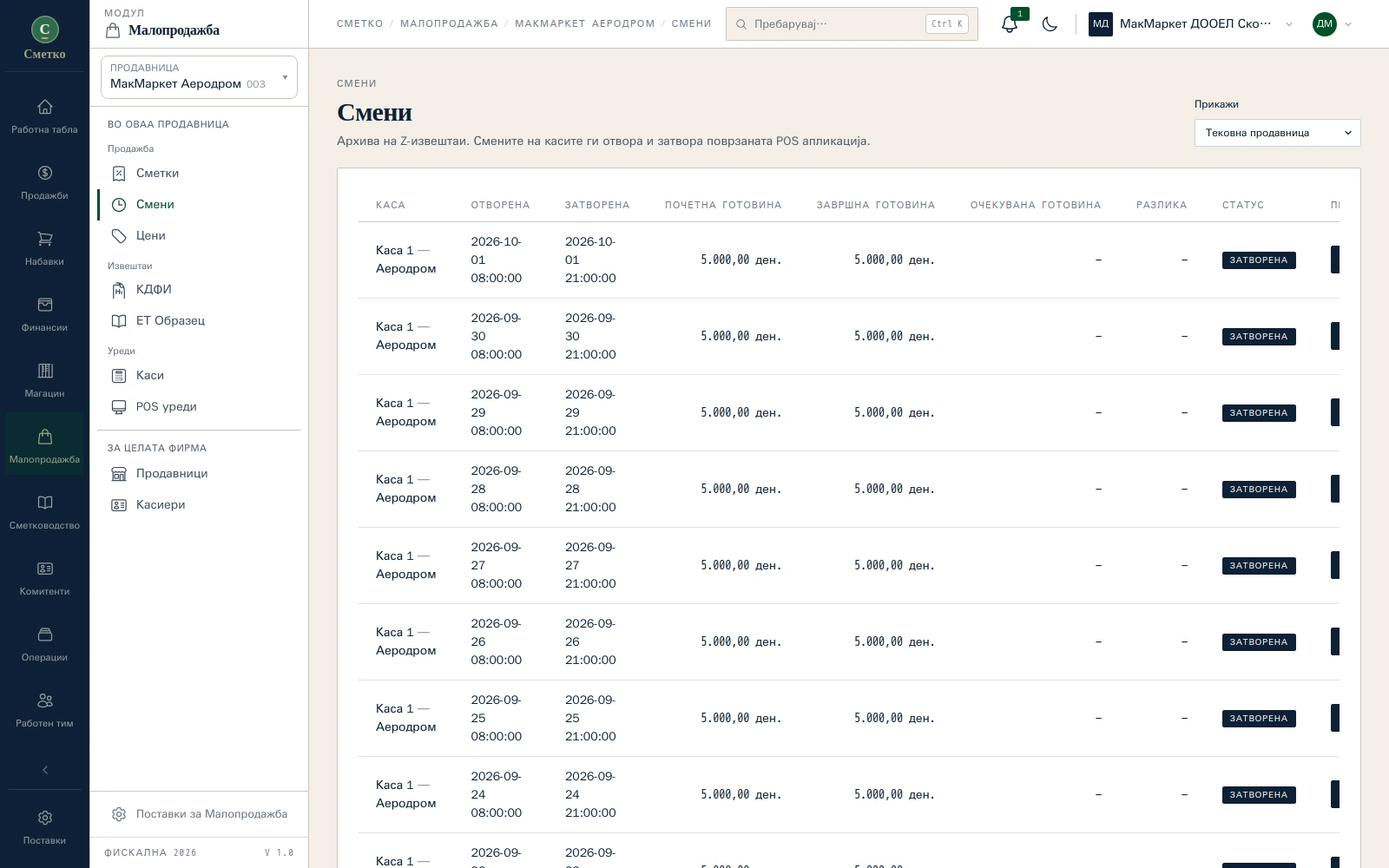
Task: Select Смени menu item
Action: (199, 205)
